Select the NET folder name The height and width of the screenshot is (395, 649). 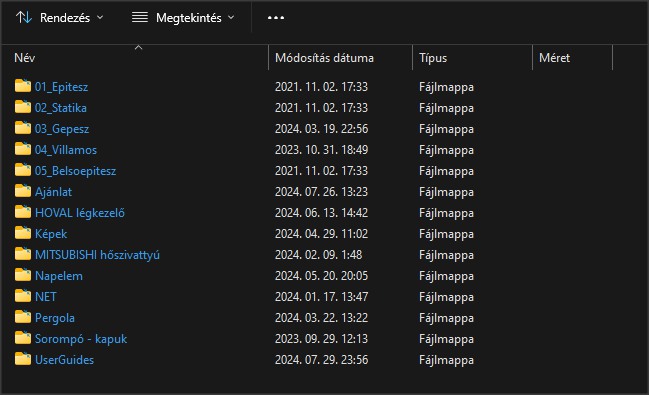click(46, 297)
